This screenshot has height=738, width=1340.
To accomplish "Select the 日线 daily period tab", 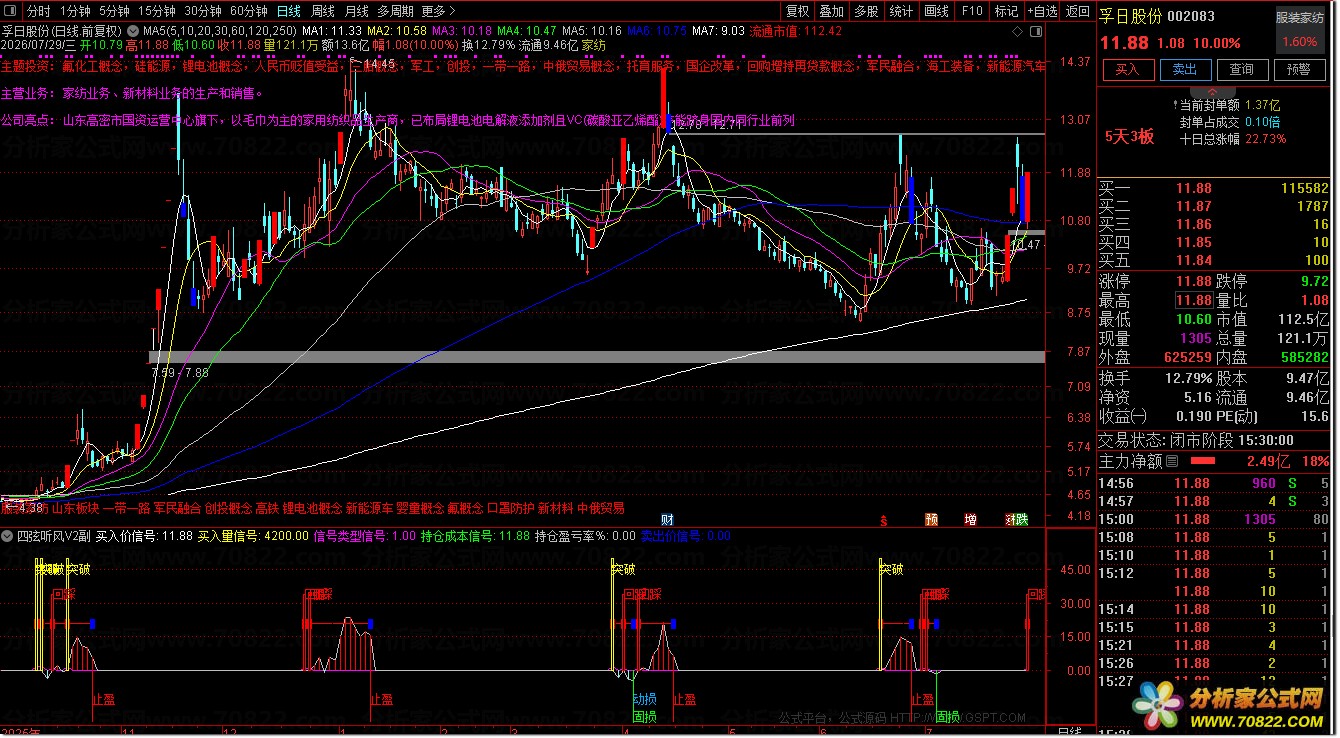I will point(289,11).
